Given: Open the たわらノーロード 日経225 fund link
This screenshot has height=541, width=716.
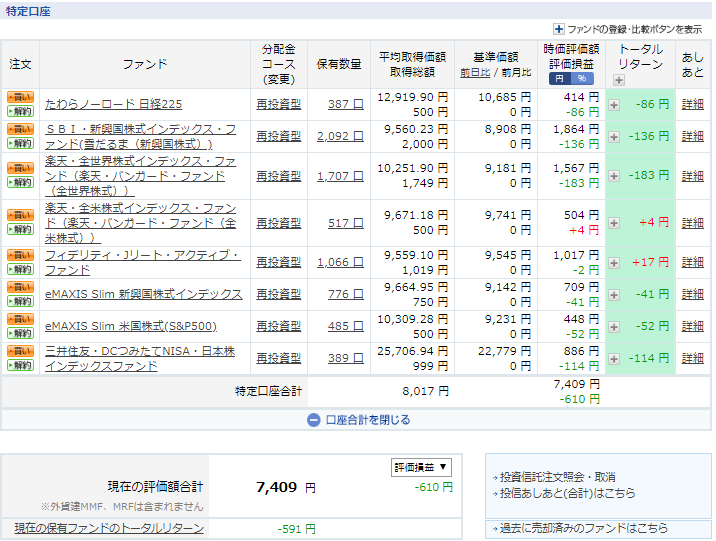Looking at the screenshot, I should click(113, 104).
